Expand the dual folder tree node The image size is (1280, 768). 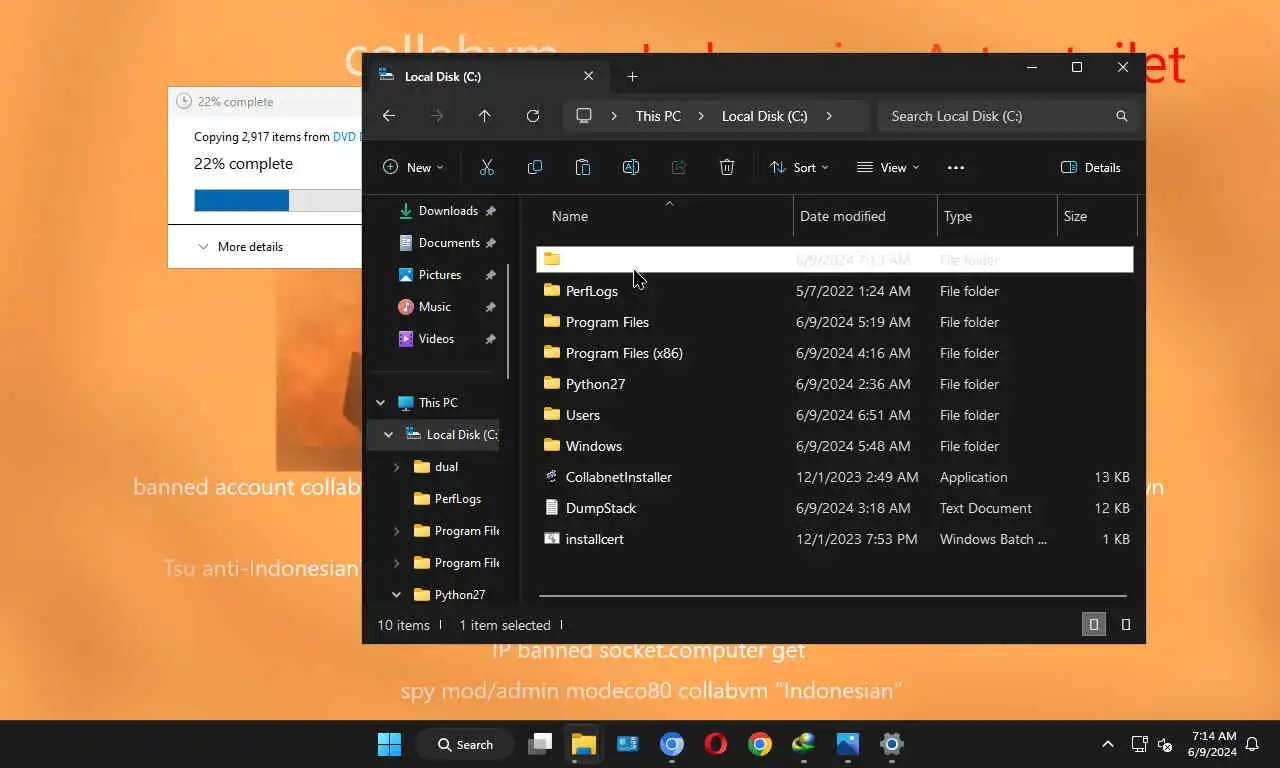point(396,467)
